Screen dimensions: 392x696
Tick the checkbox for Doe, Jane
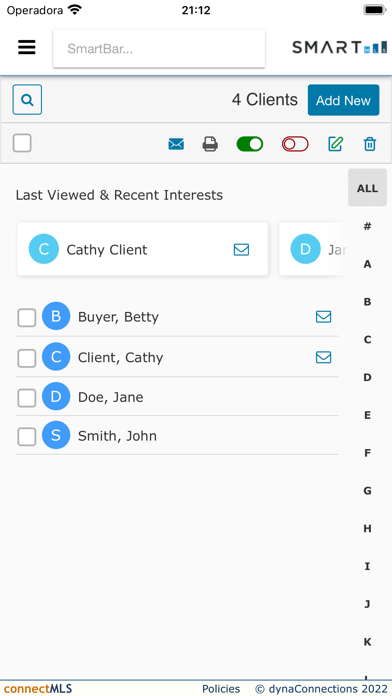coord(27,398)
